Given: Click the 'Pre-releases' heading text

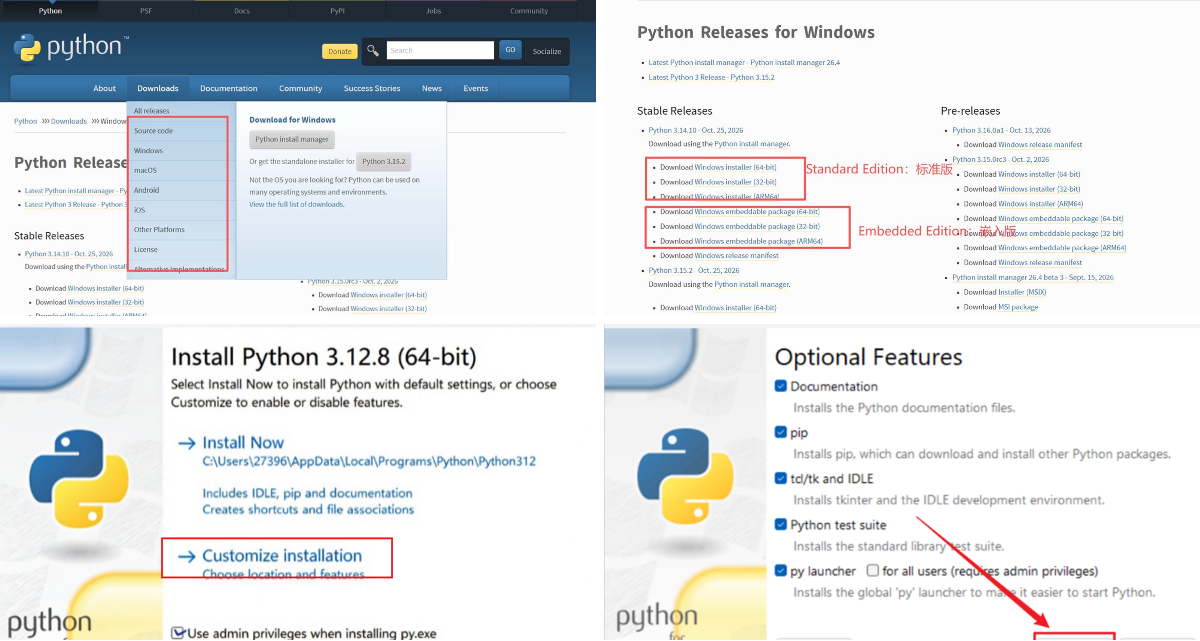Looking at the screenshot, I should (970, 111).
